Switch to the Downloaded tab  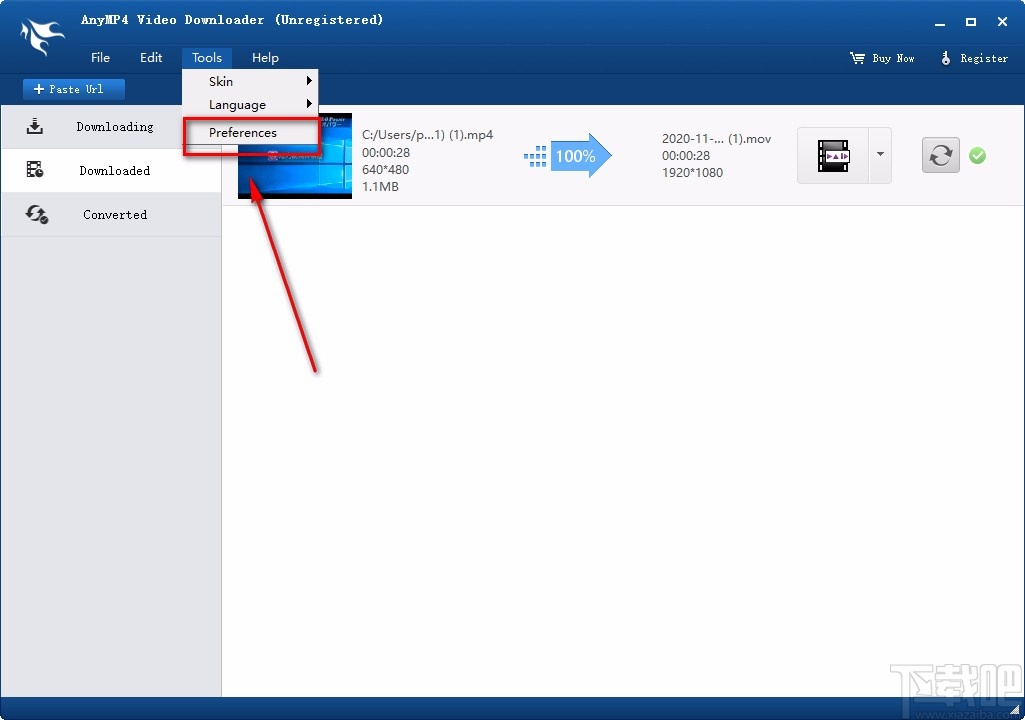tap(111, 170)
